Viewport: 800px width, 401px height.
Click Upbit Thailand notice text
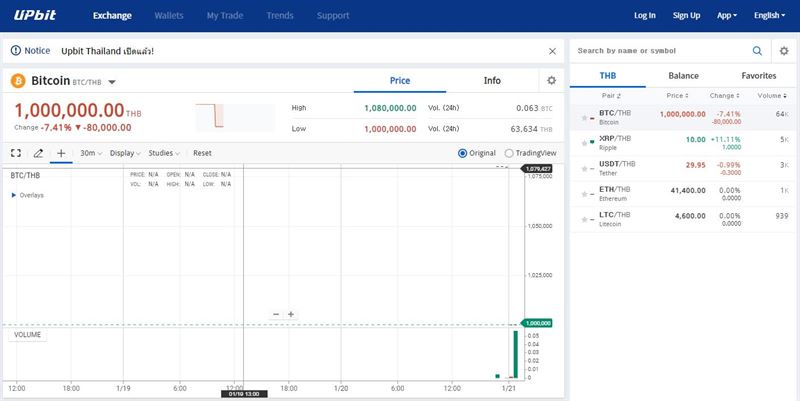[107, 51]
